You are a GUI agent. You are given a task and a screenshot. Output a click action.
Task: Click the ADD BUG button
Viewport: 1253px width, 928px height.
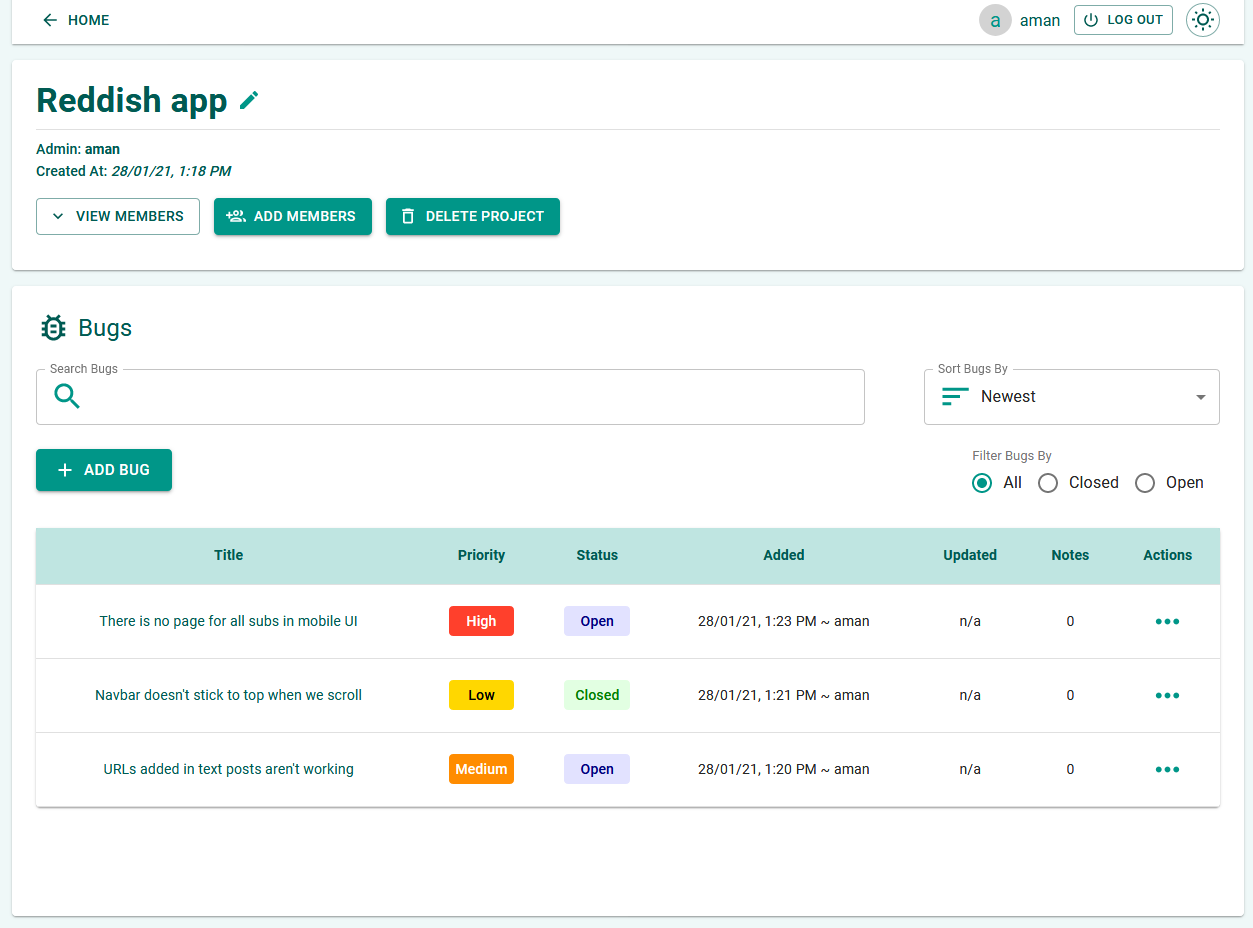click(x=103, y=470)
